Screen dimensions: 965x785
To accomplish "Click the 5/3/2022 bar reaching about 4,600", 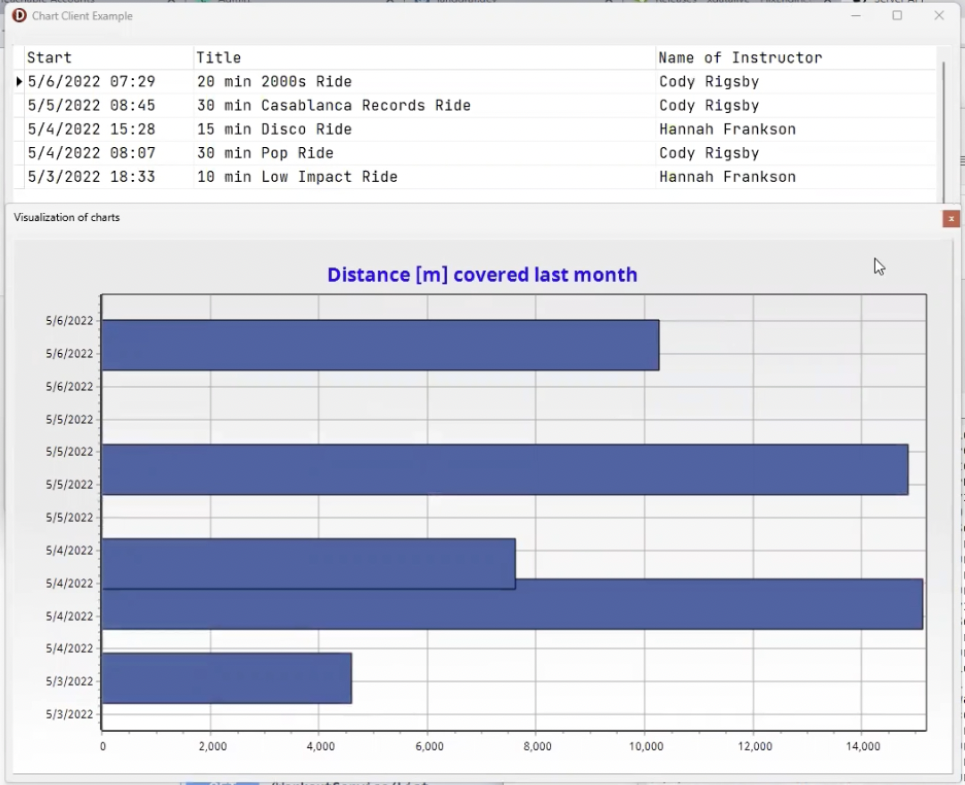I will (x=226, y=678).
